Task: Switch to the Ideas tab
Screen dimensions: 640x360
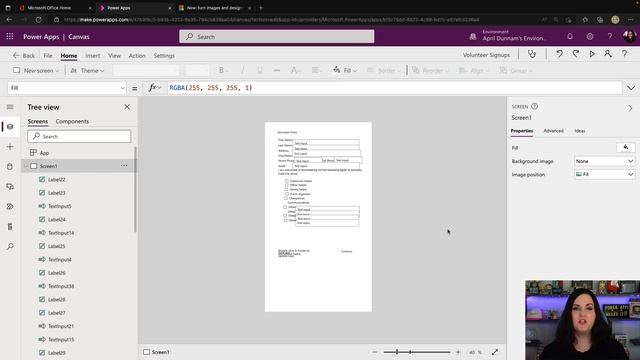Action: [580, 131]
